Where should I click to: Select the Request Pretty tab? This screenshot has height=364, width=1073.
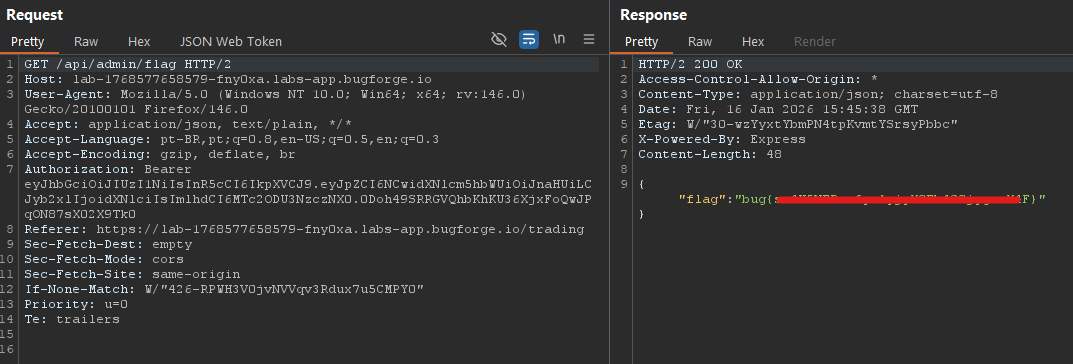click(x=27, y=42)
